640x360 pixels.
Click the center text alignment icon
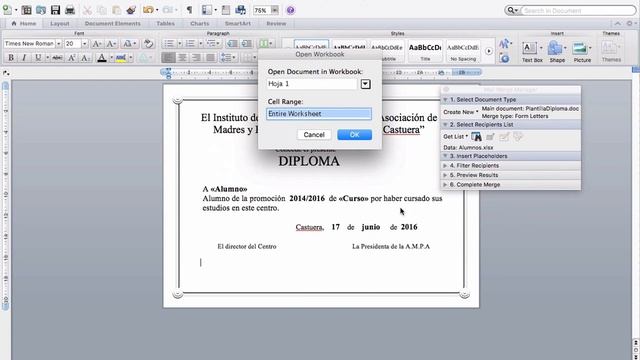click(182, 58)
